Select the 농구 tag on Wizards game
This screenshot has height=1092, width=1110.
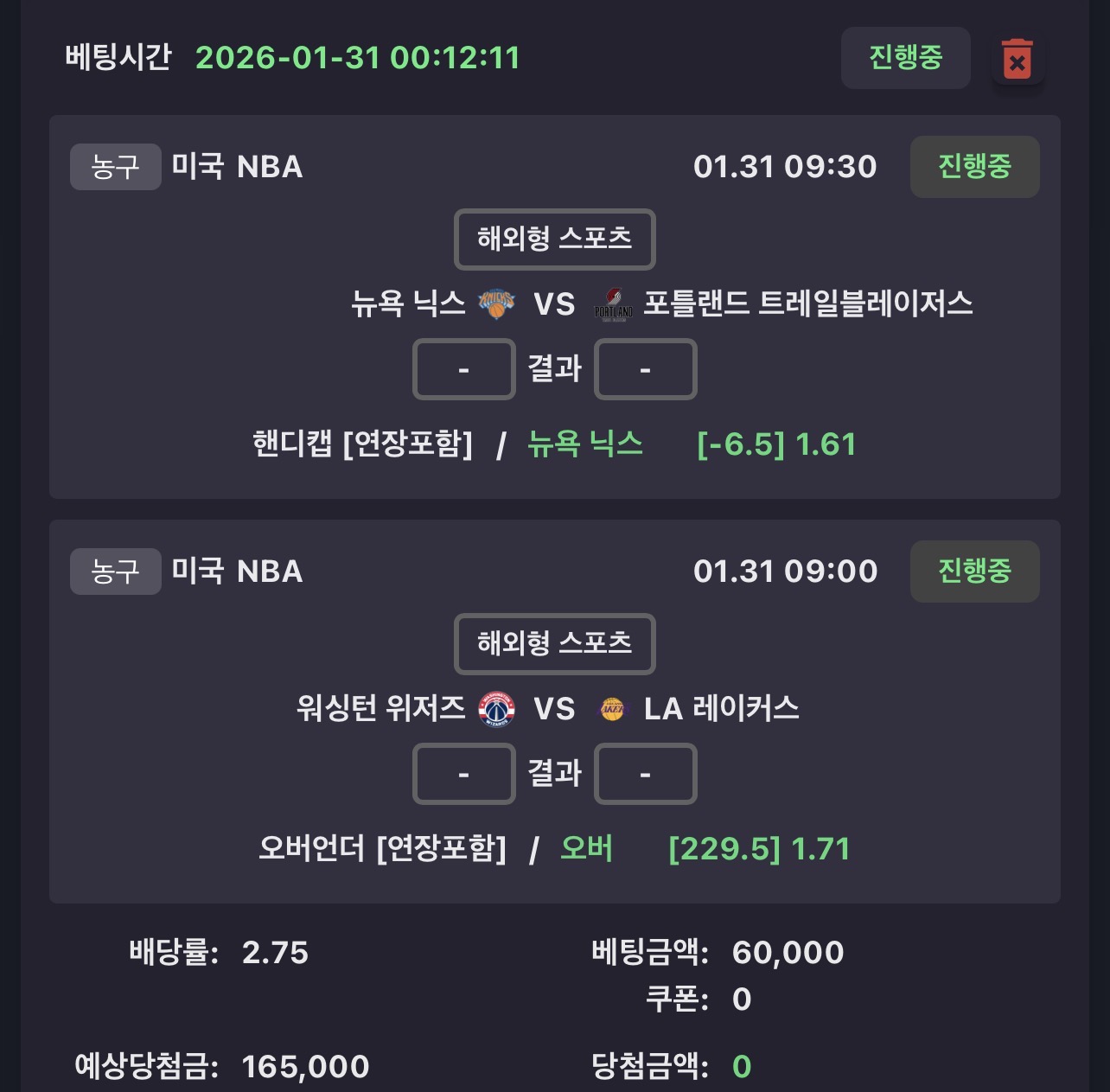[115, 572]
